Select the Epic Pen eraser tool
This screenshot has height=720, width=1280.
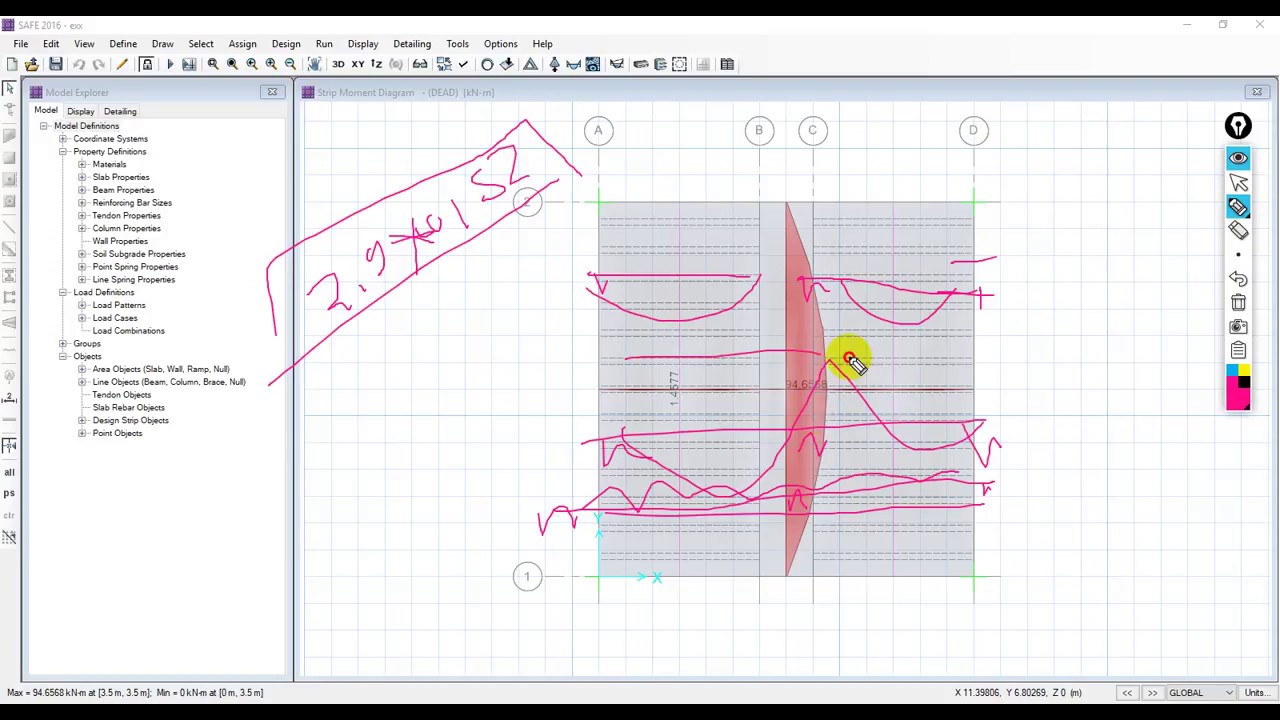[1238, 231]
